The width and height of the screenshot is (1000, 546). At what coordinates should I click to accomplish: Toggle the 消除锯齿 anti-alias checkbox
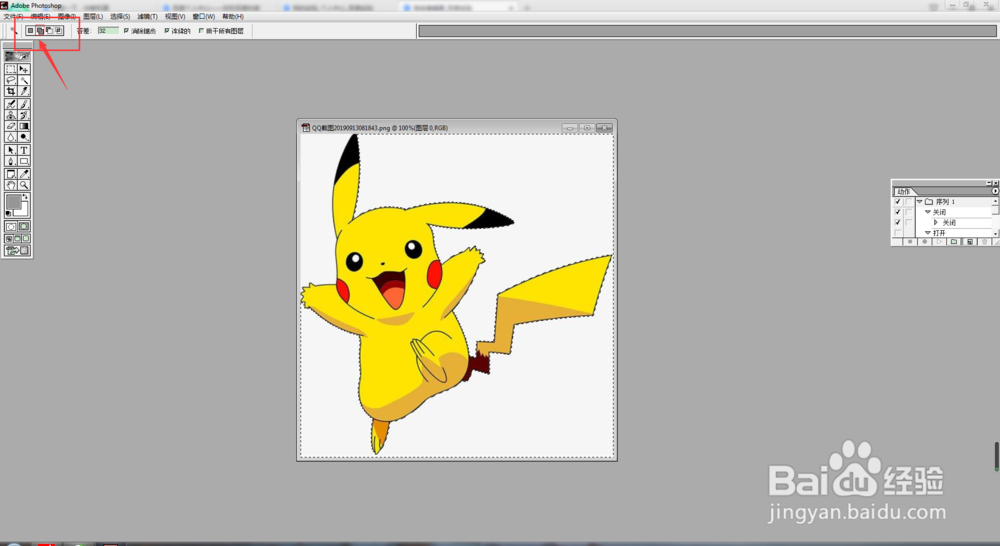pos(126,31)
